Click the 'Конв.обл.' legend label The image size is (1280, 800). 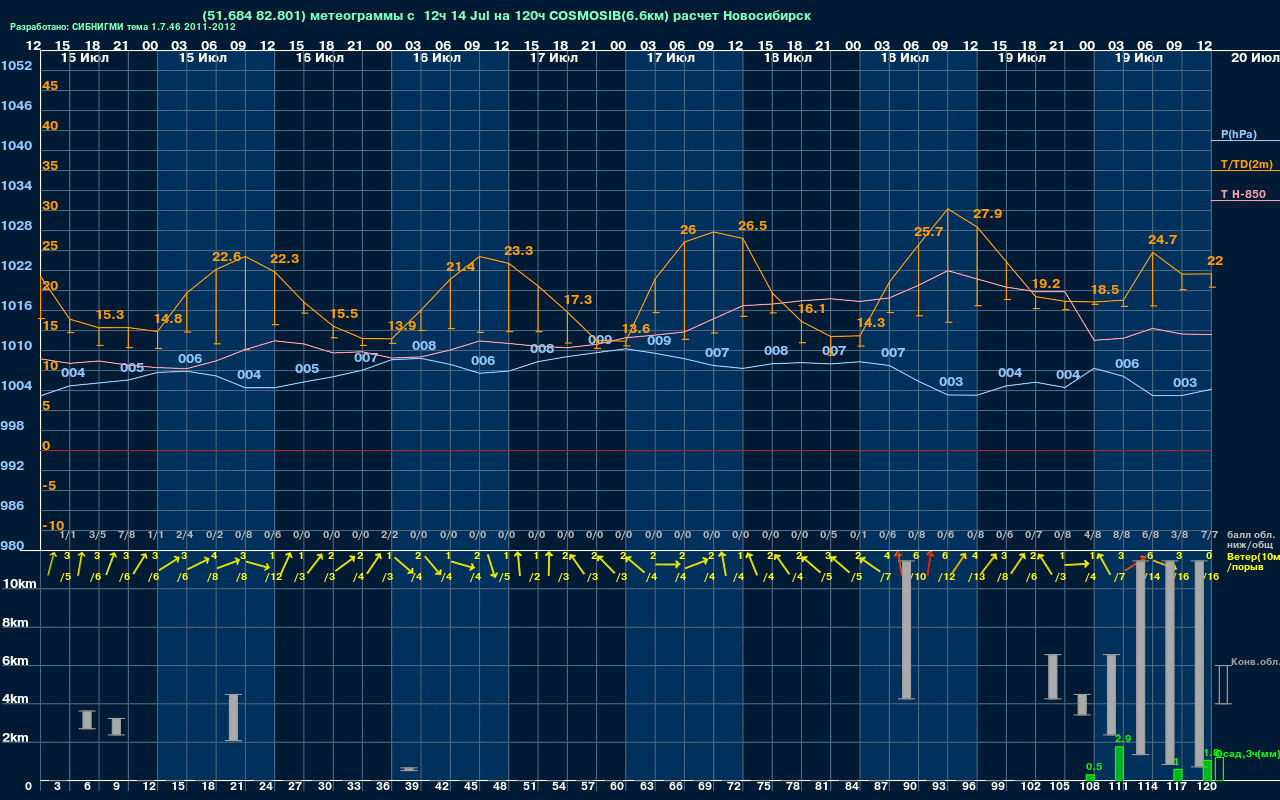coord(1255,662)
